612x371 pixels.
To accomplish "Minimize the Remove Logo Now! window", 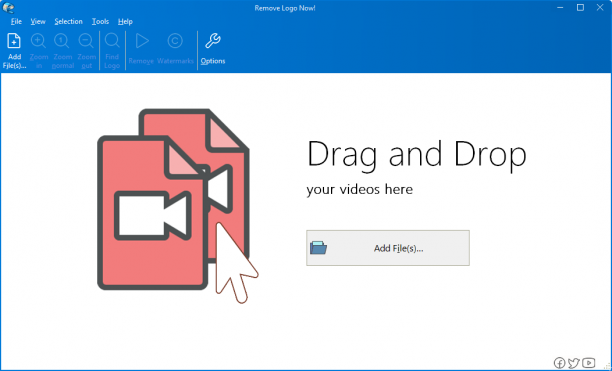I will pos(560,7).
